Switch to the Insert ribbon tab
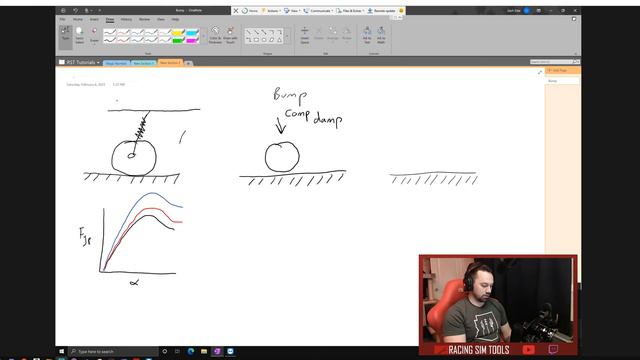Viewport: 640px width, 360px height. (94, 19)
